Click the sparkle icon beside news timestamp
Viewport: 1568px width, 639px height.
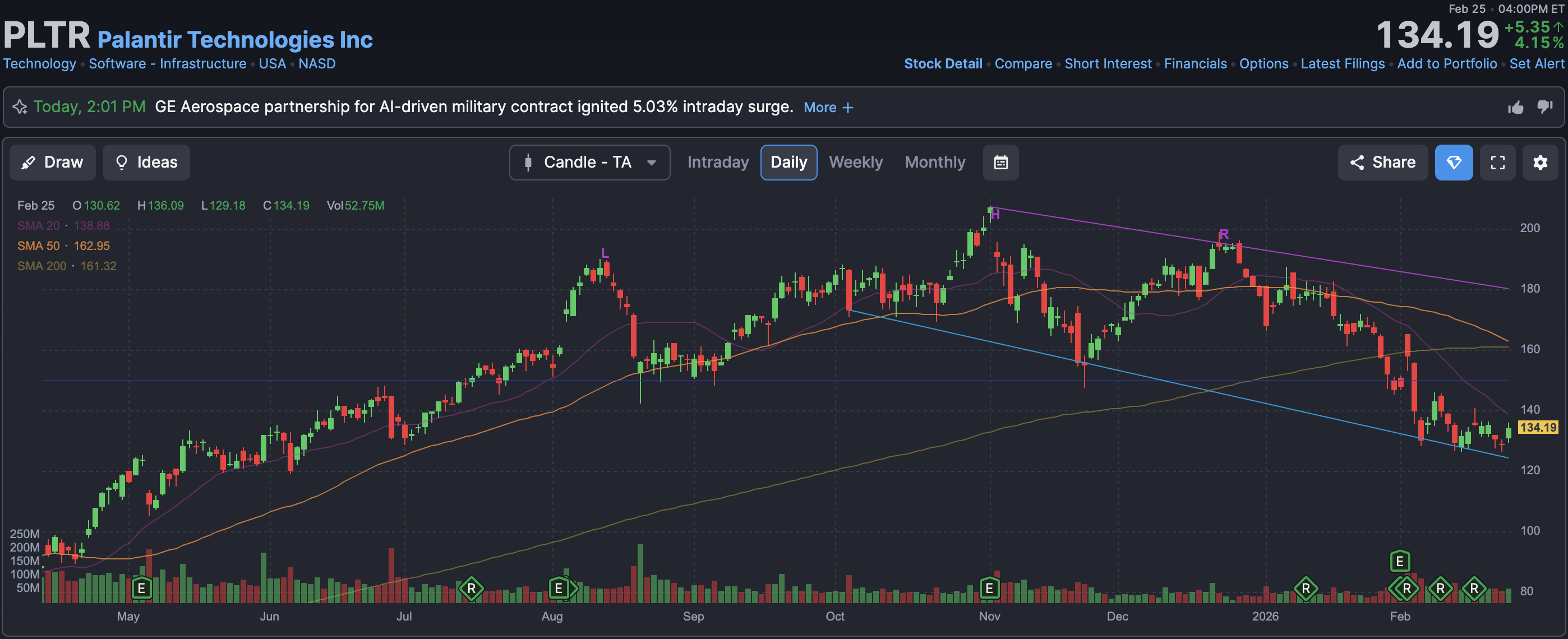(20, 108)
